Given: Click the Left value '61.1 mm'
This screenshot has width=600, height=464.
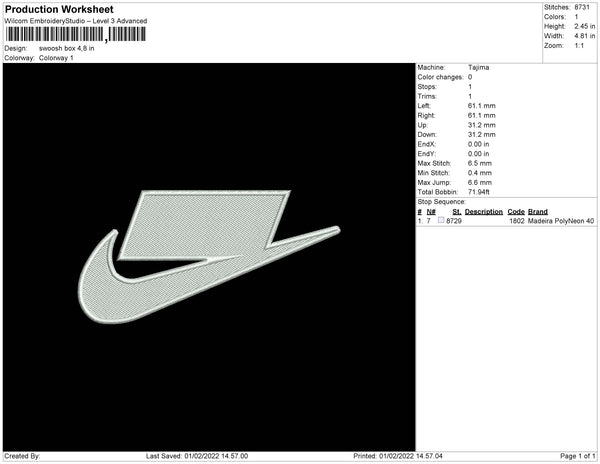Looking at the screenshot, I should pyautogui.click(x=482, y=106).
